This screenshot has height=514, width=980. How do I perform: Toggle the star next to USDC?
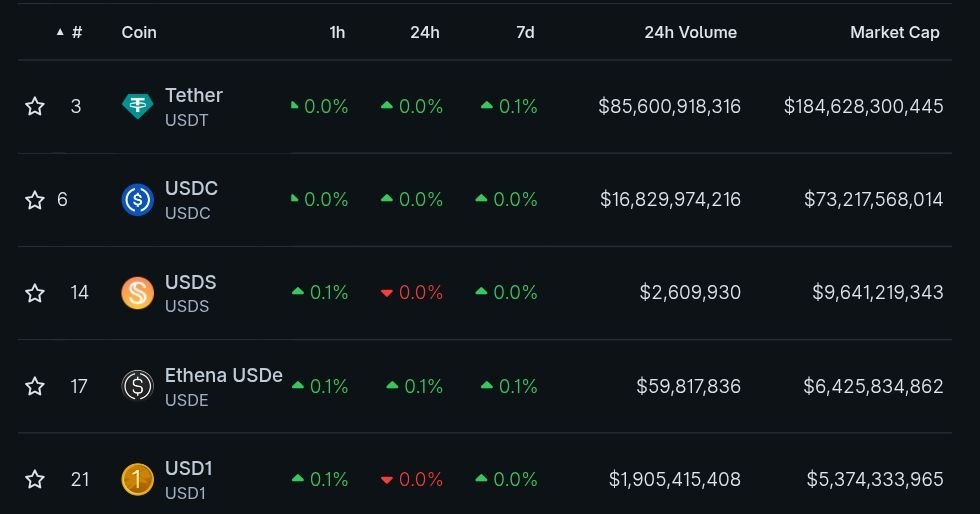tap(35, 200)
